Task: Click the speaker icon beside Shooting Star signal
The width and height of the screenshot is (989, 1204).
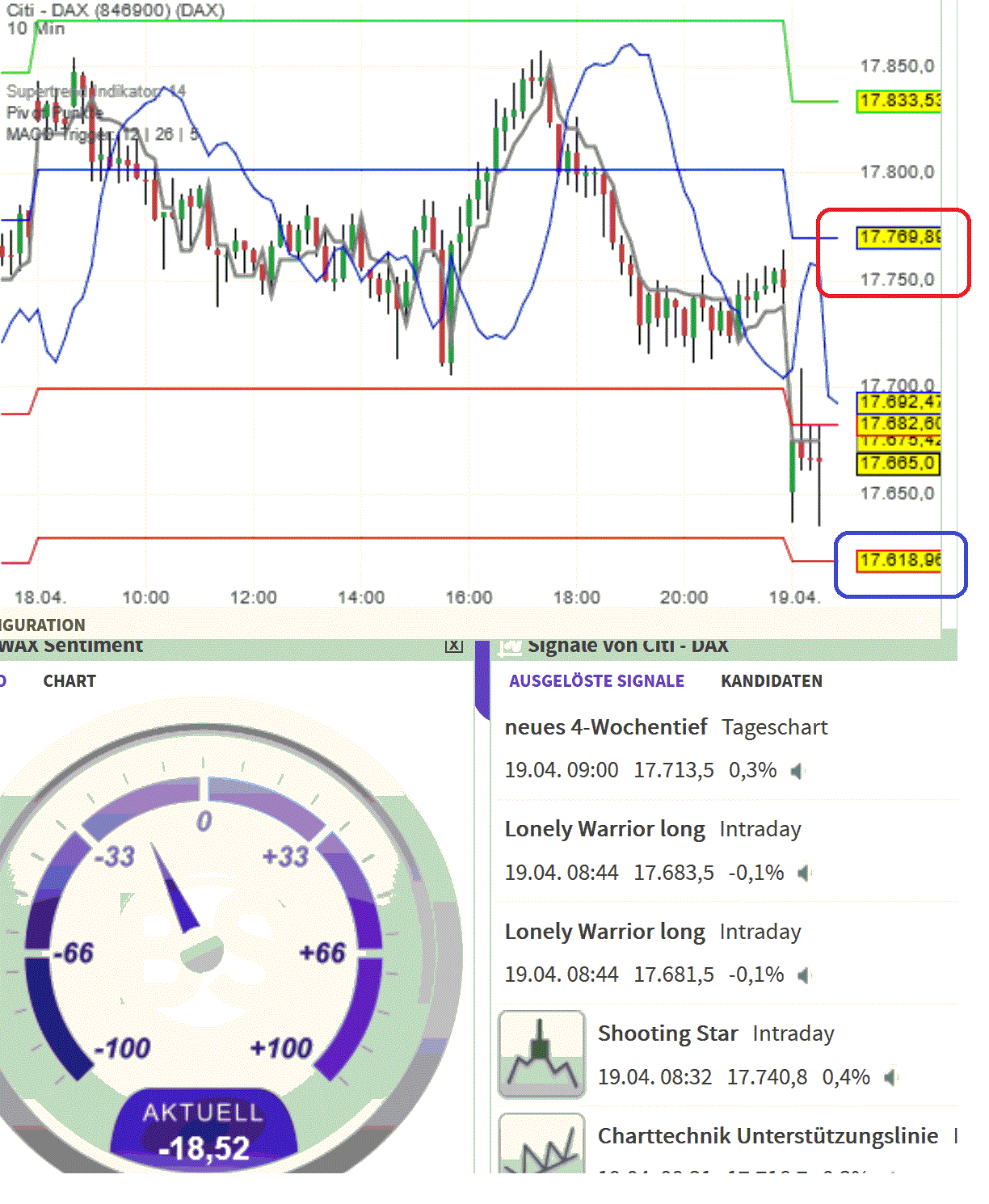Action: point(889,1076)
